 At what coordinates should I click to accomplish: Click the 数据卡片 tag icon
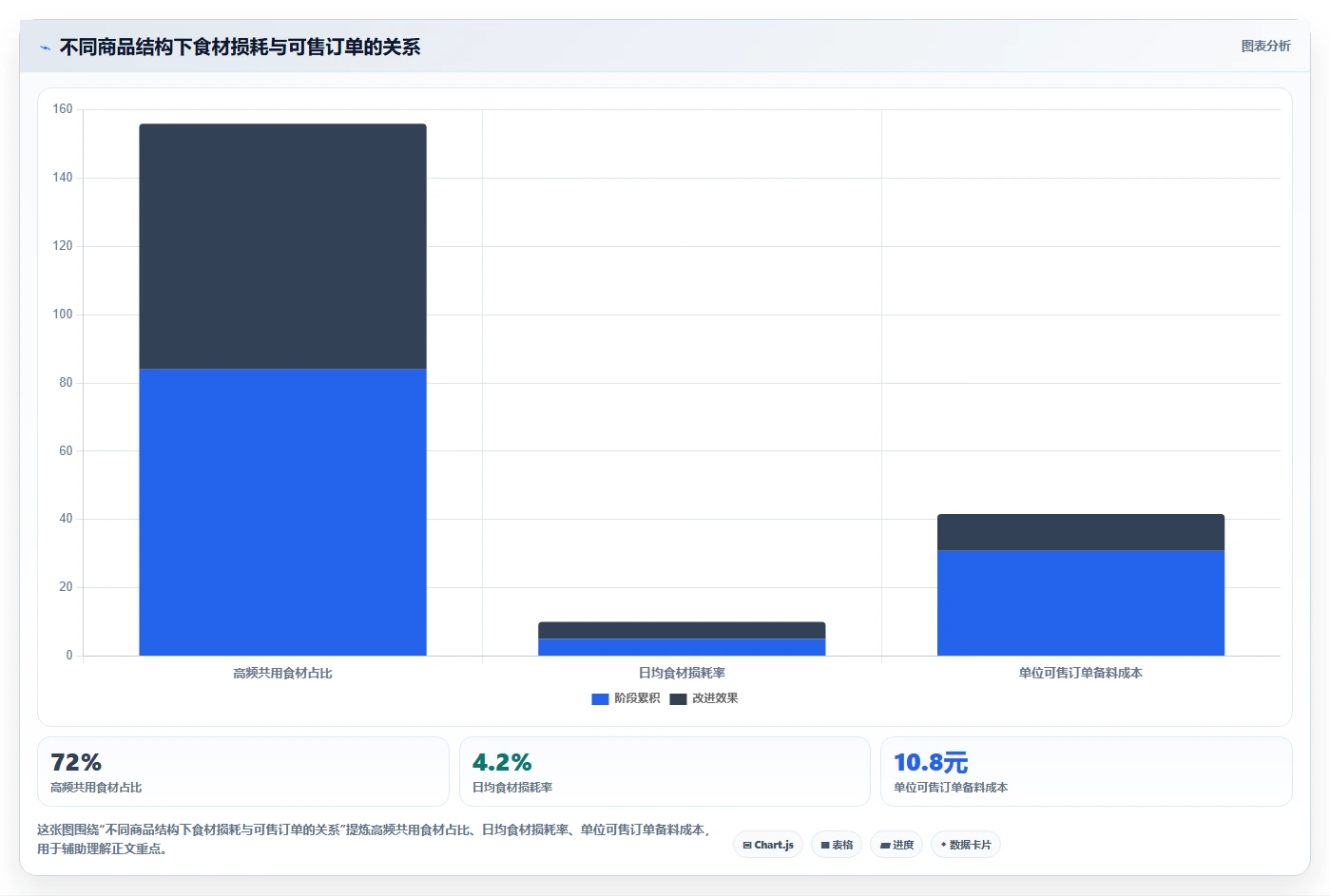tap(944, 845)
